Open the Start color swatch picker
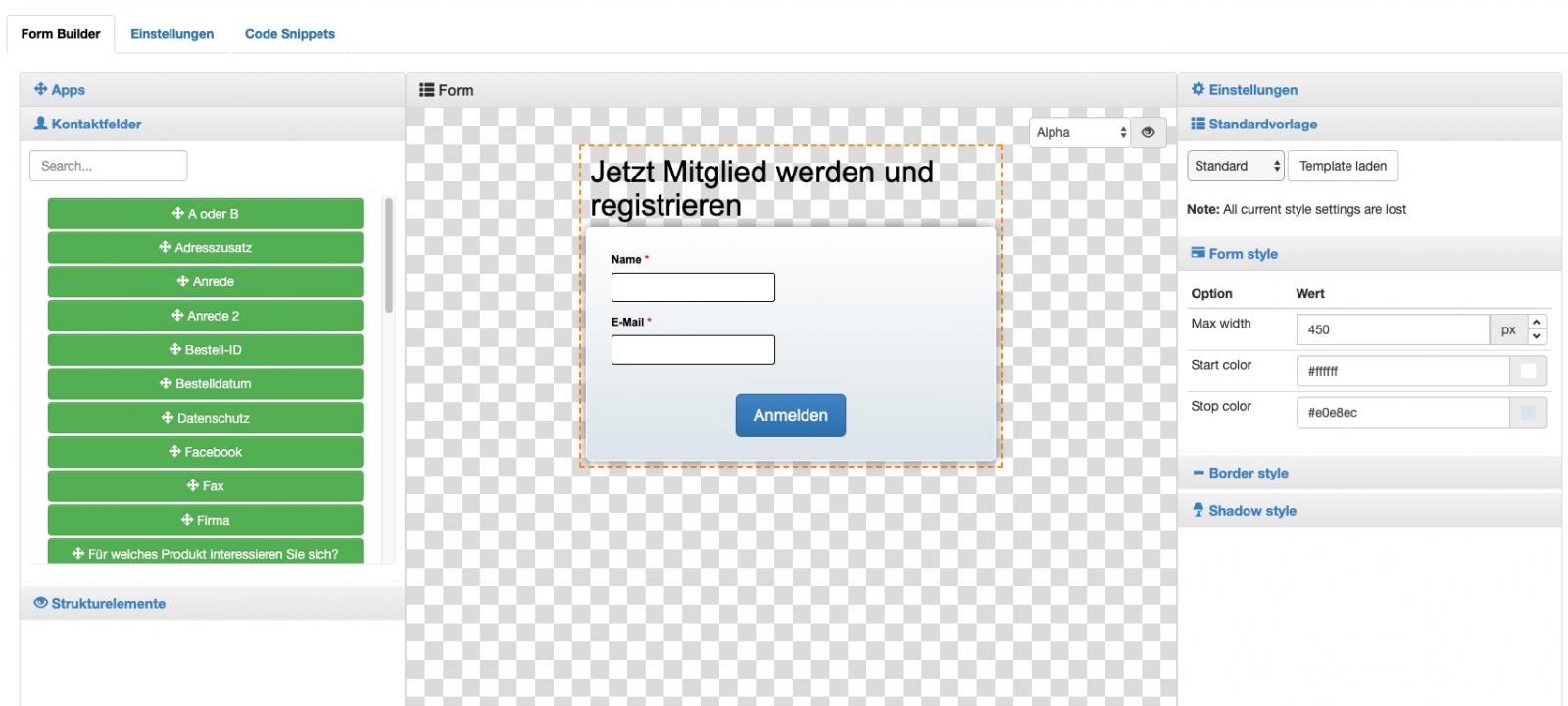 (1528, 371)
